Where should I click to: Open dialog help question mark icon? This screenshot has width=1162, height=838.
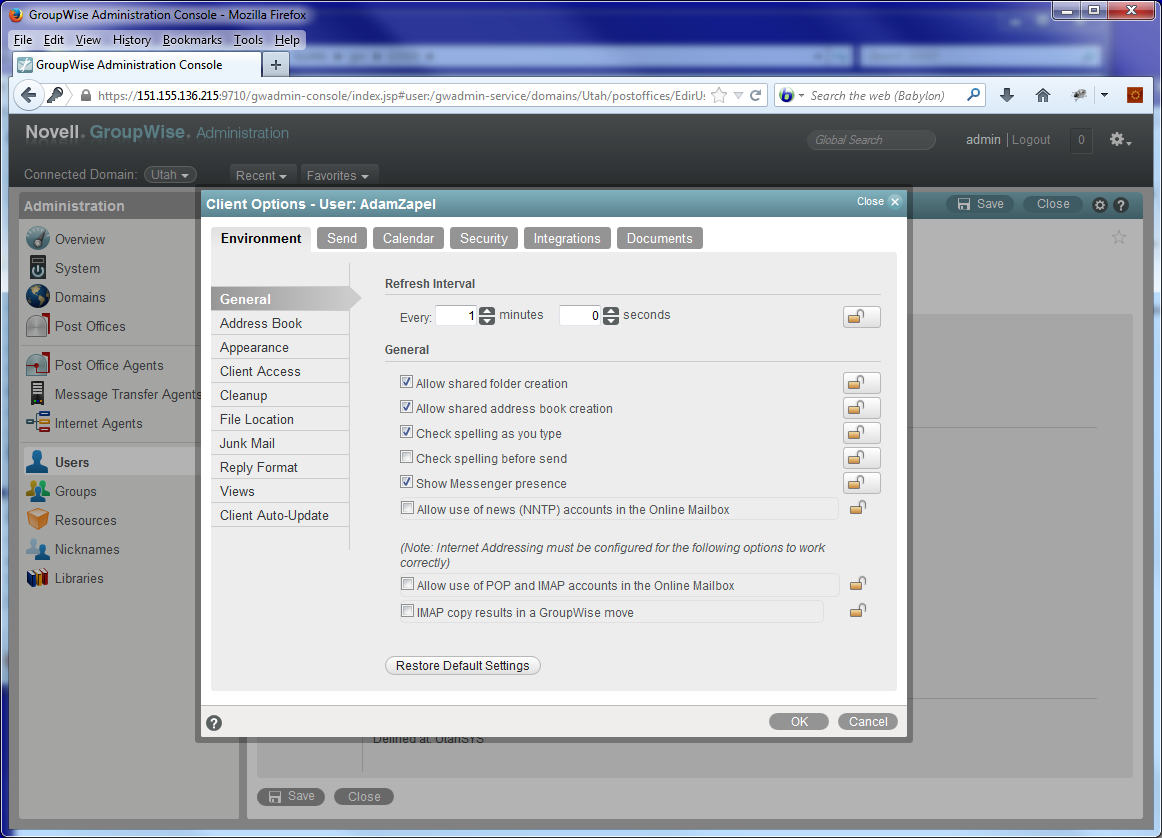click(214, 723)
